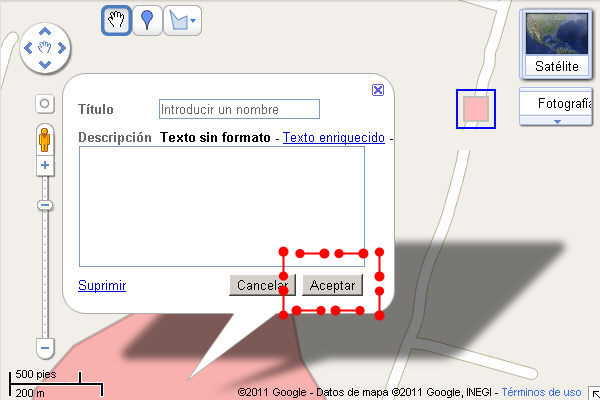Image resolution: width=600 pixels, height=400 pixels.
Task: Select the draw shape tool
Action: 178,21
